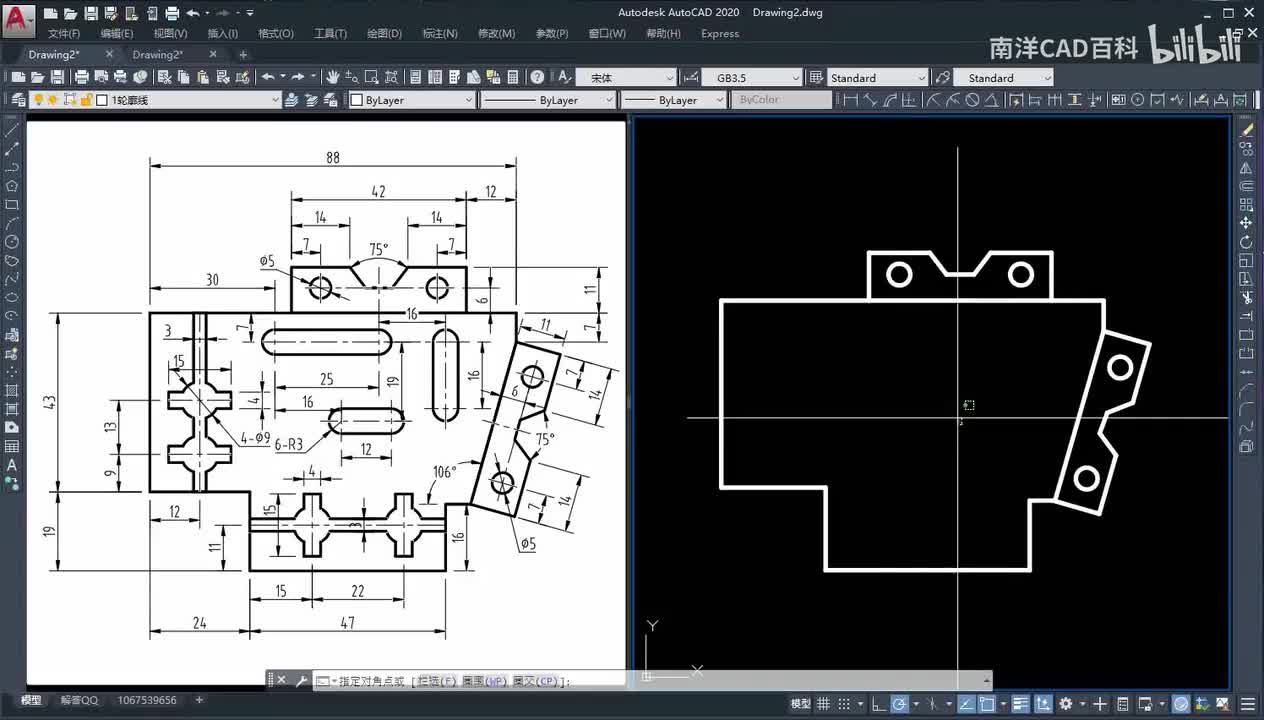Select the 模型 layout tab at bottom left
Image resolution: width=1264 pixels, height=720 pixels.
32,701
